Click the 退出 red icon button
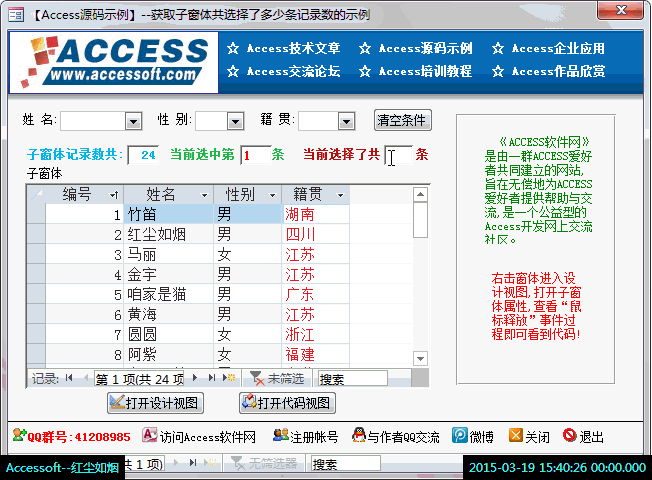This screenshot has height=480, width=652. [x=583, y=437]
